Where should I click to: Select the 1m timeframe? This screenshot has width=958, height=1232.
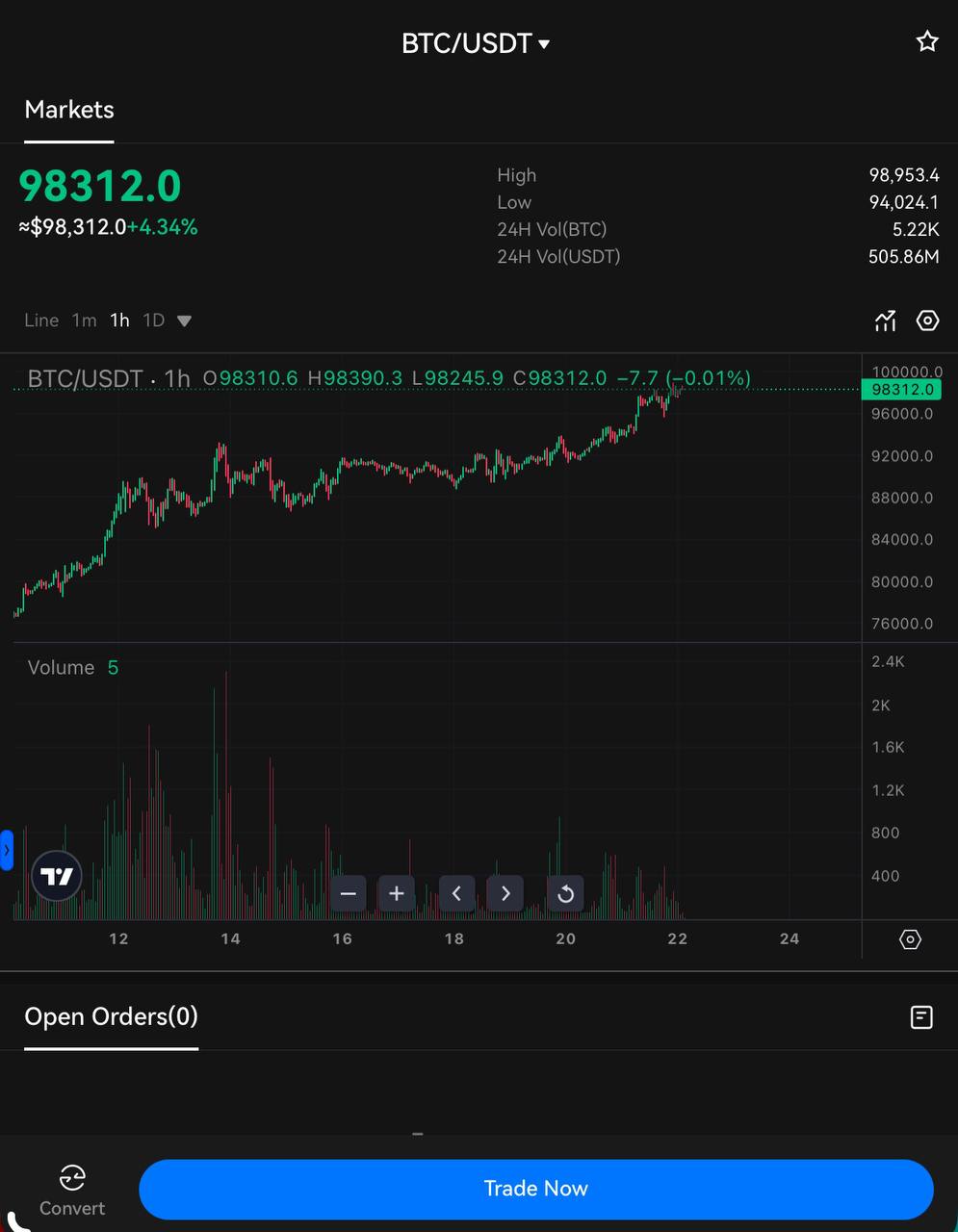(85, 321)
